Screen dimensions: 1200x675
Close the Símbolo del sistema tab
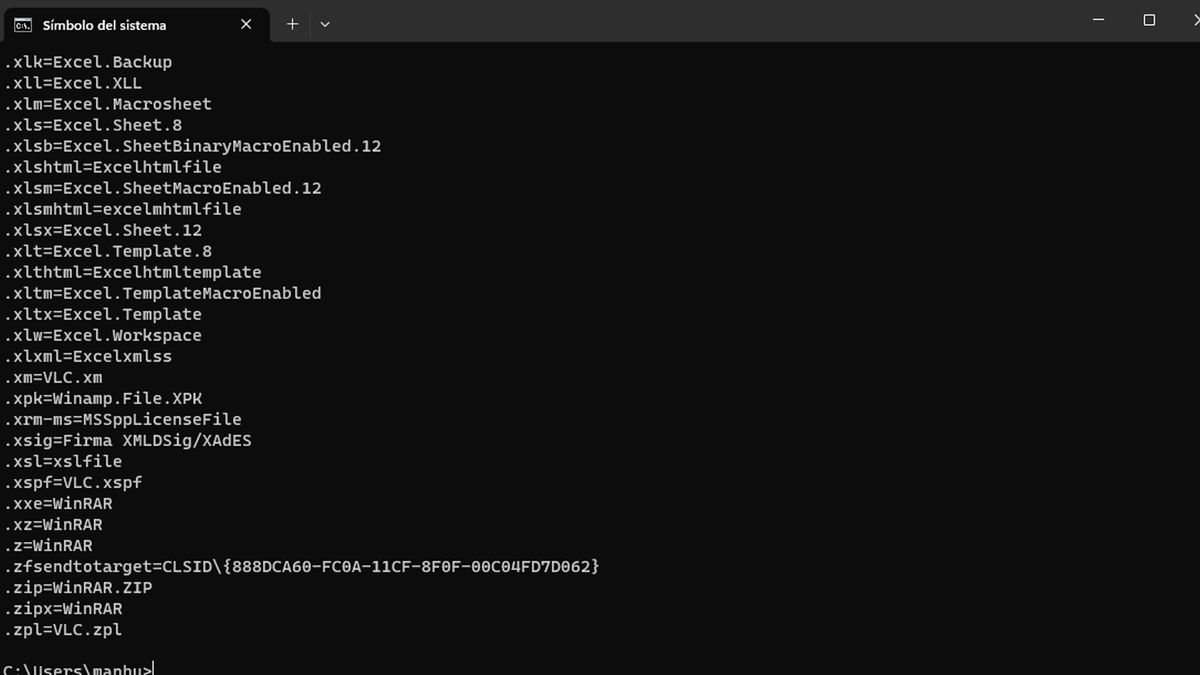246,24
